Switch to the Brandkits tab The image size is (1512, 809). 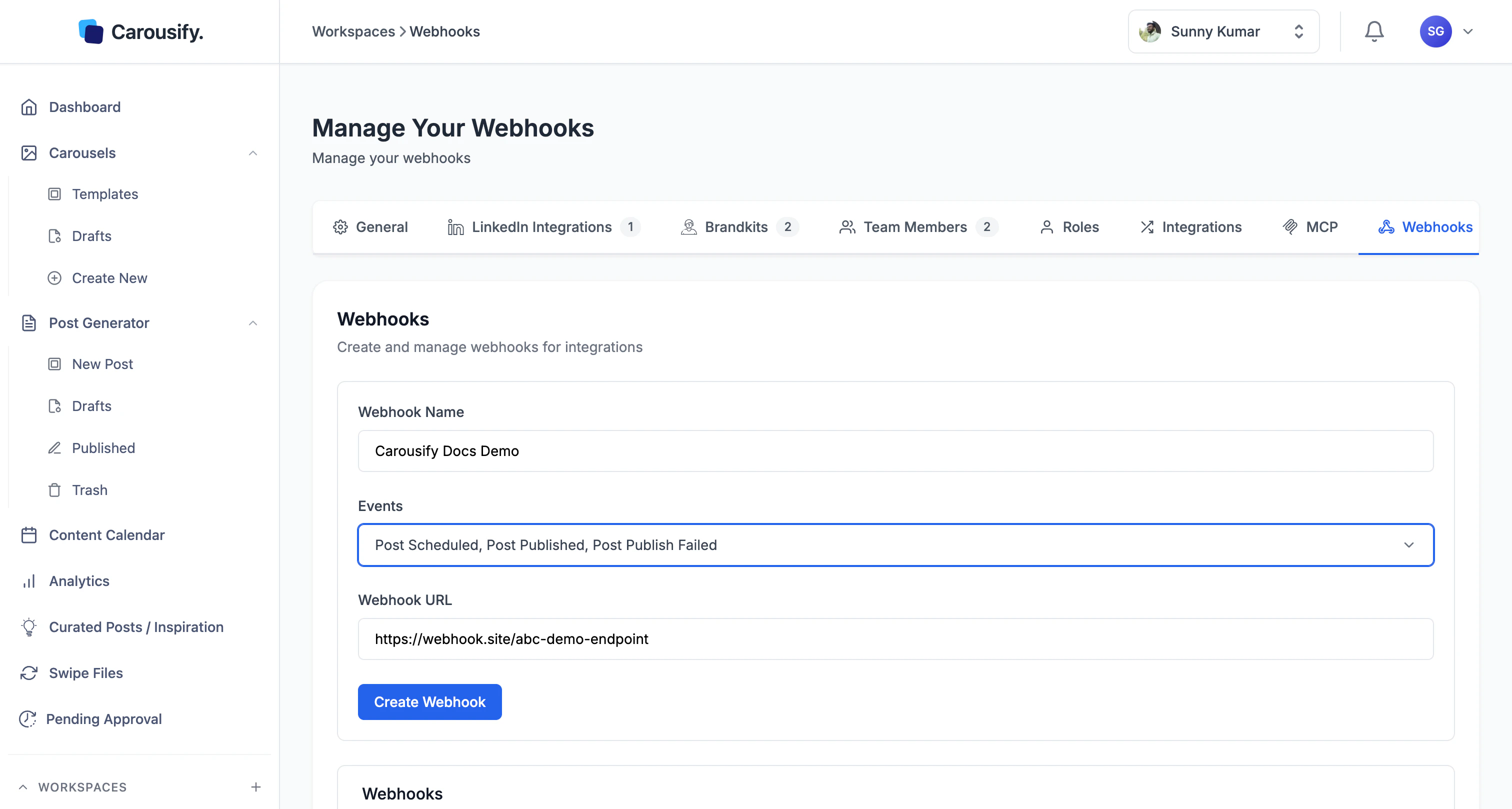click(x=739, y=227)
